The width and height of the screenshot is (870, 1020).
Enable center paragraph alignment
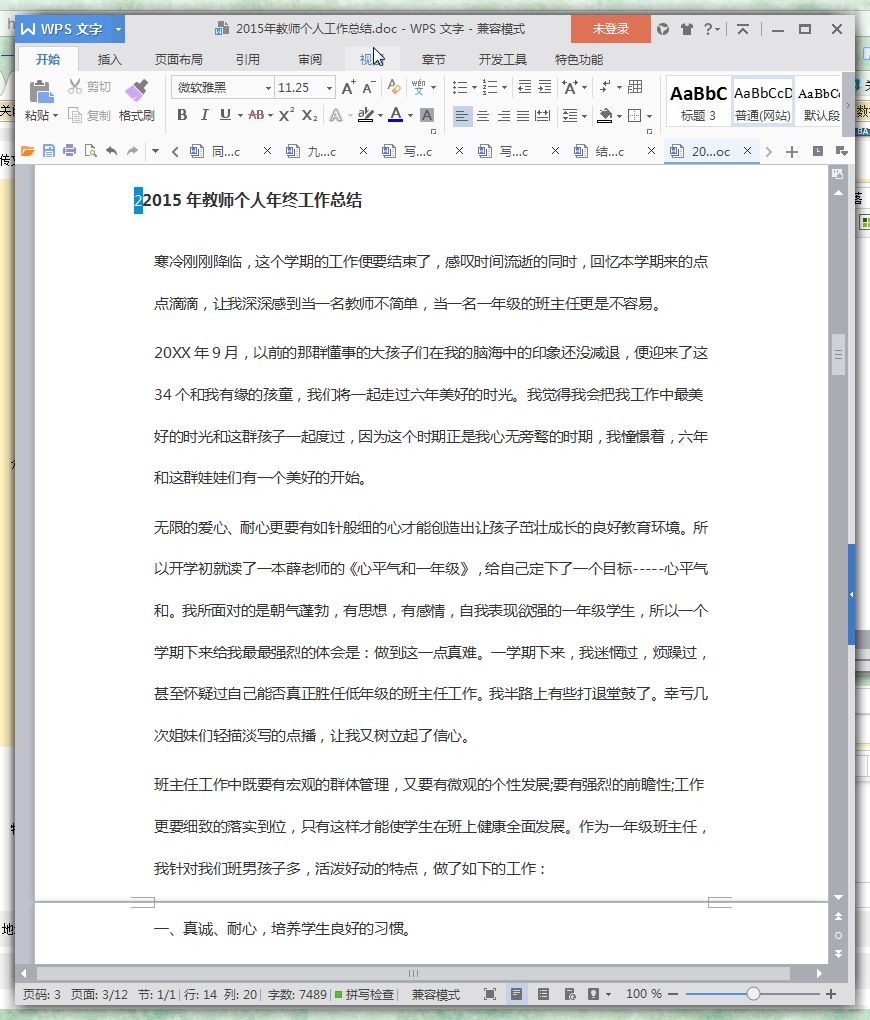482,115
